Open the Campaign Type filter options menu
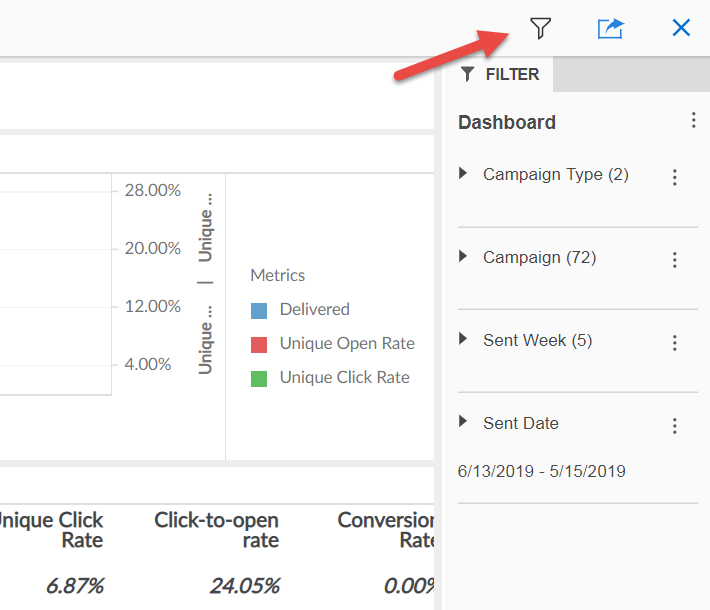The image size is (710, 610). (x=675, y=177)
